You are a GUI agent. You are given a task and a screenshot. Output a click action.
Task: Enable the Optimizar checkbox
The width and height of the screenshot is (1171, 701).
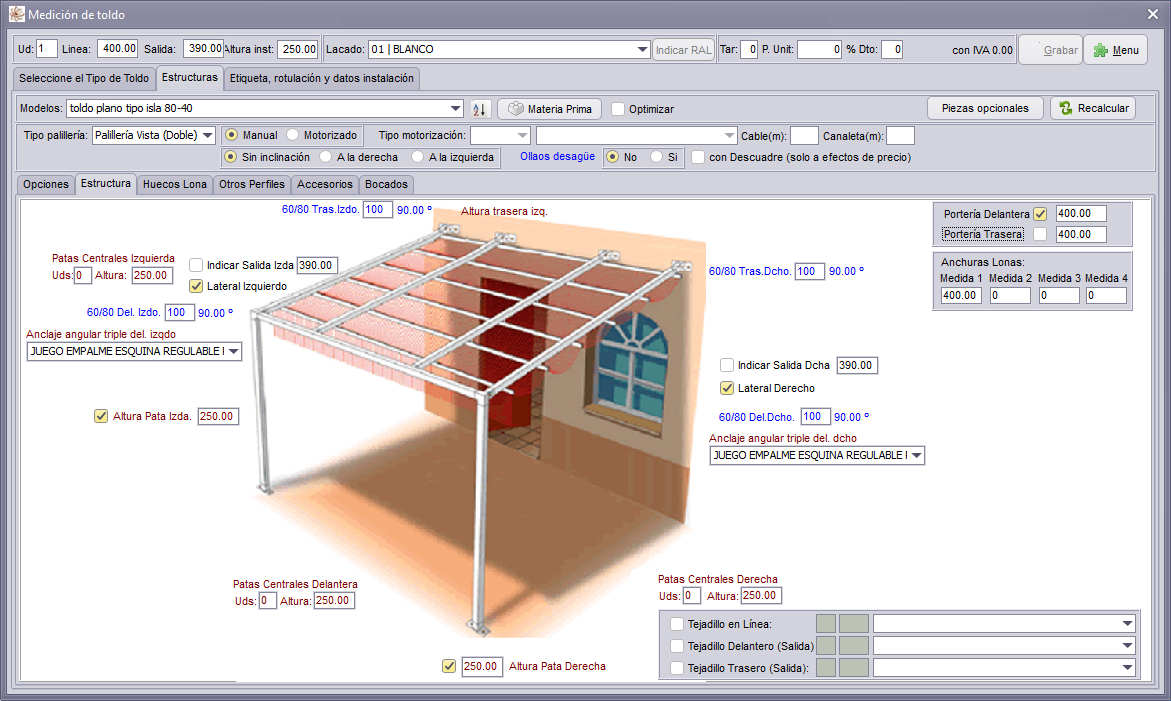618,109
